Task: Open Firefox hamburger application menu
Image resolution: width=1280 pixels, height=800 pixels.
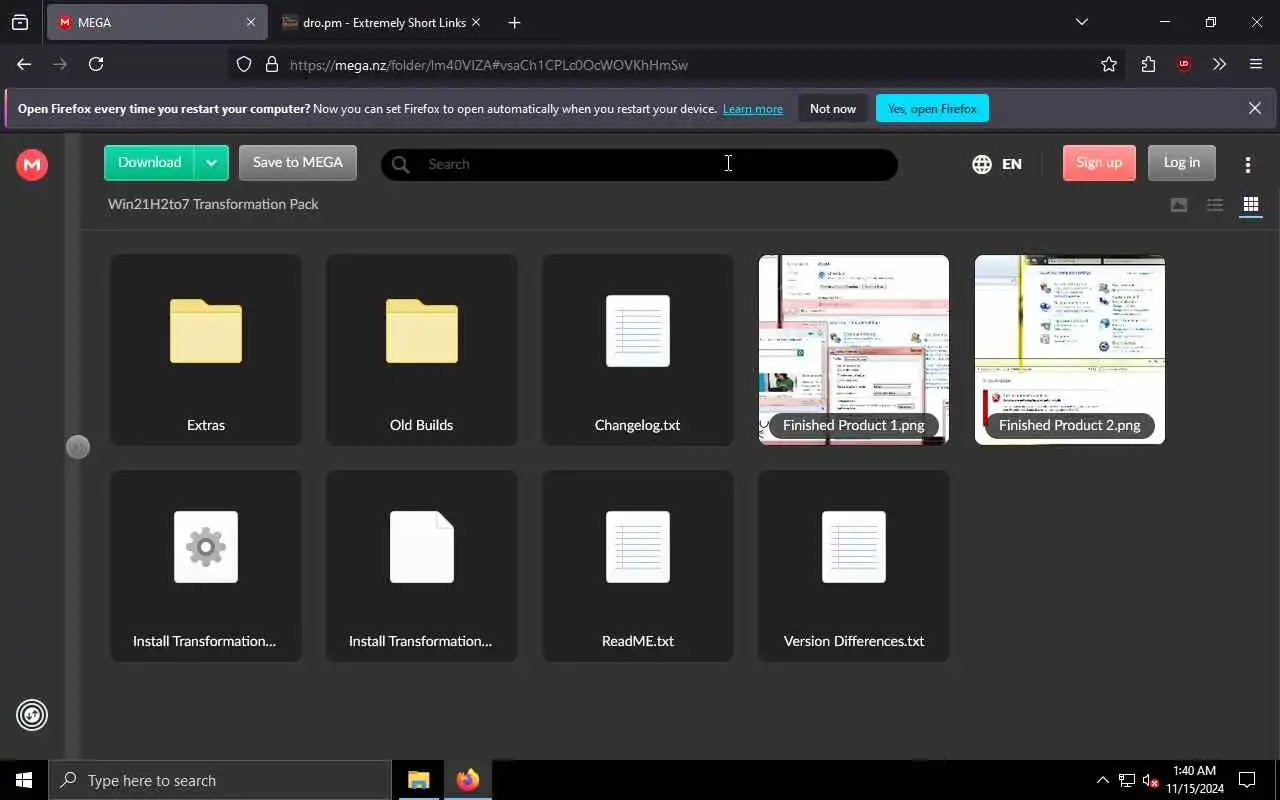Action: coord(1256,64)
